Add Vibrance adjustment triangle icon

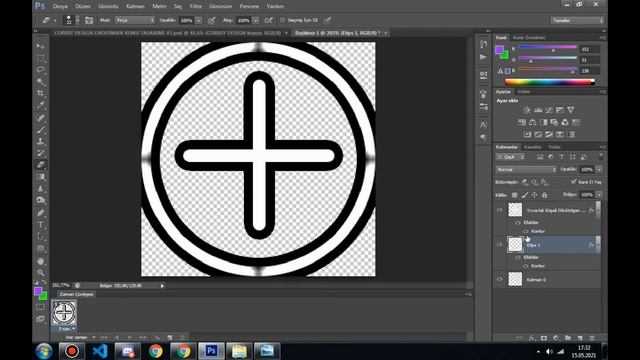[x=571, y=110]
